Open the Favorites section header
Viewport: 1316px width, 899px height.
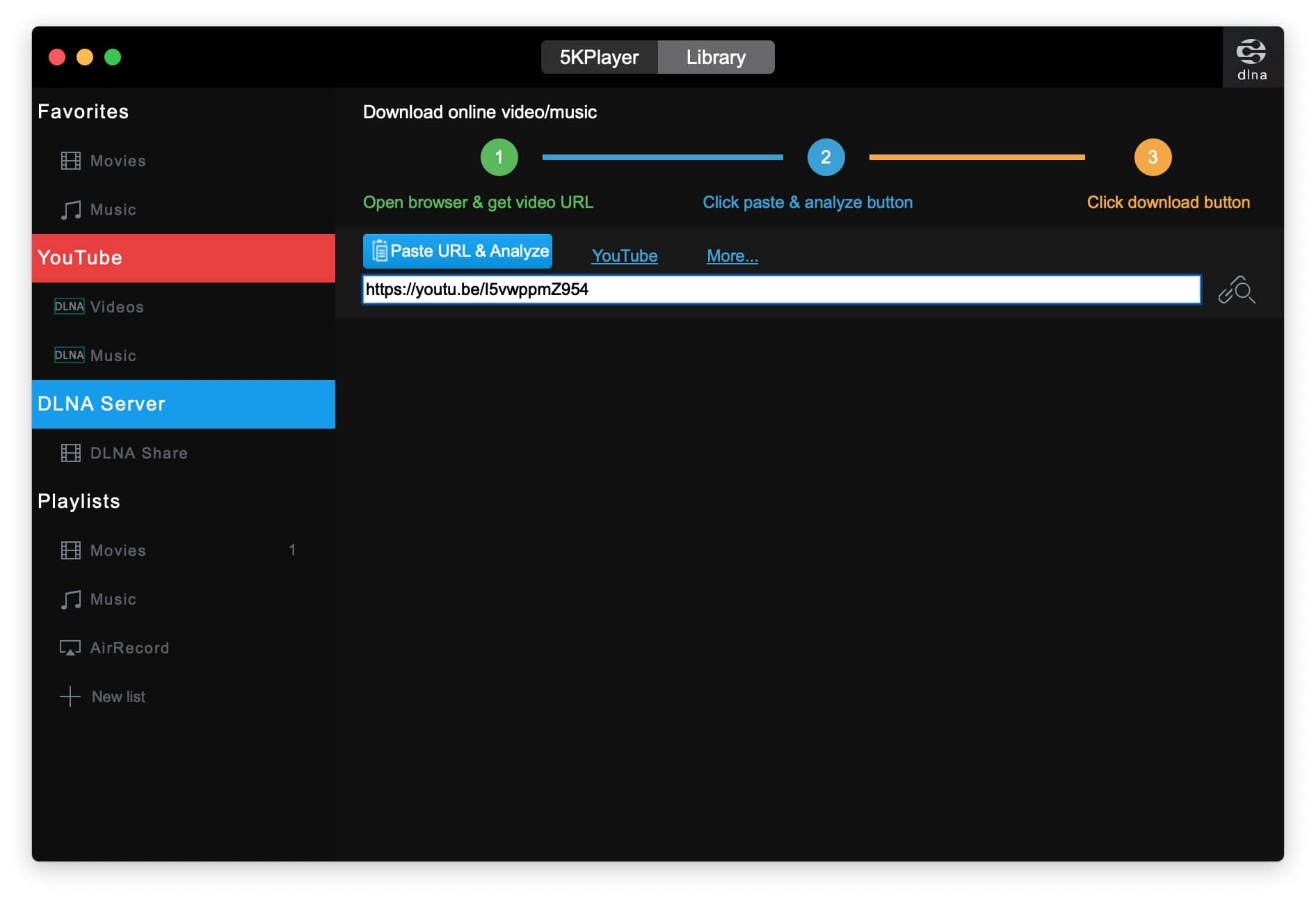83,111
